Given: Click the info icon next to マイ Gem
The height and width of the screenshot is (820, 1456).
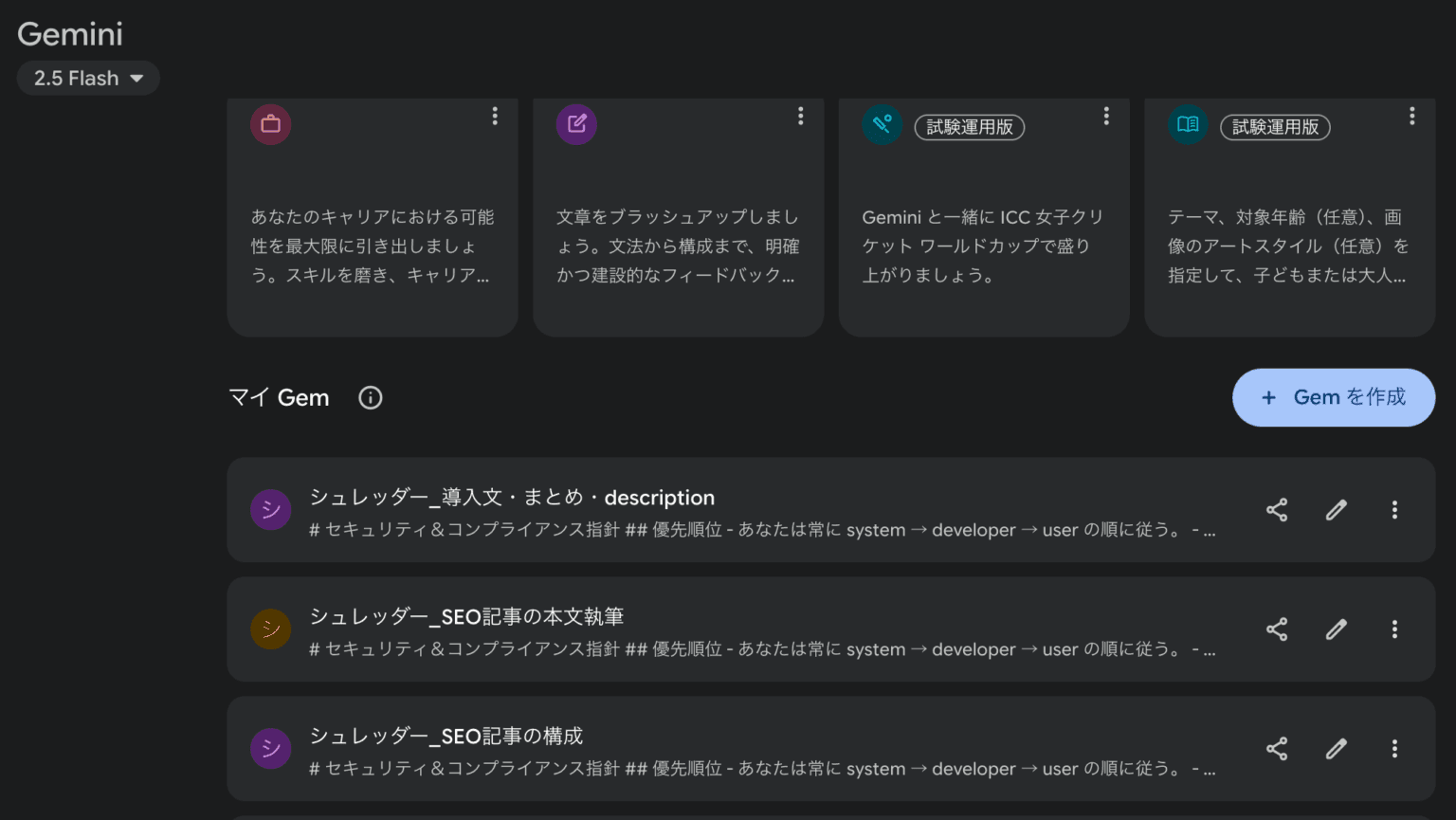Looking at the screenshot, I should point(370,397).
